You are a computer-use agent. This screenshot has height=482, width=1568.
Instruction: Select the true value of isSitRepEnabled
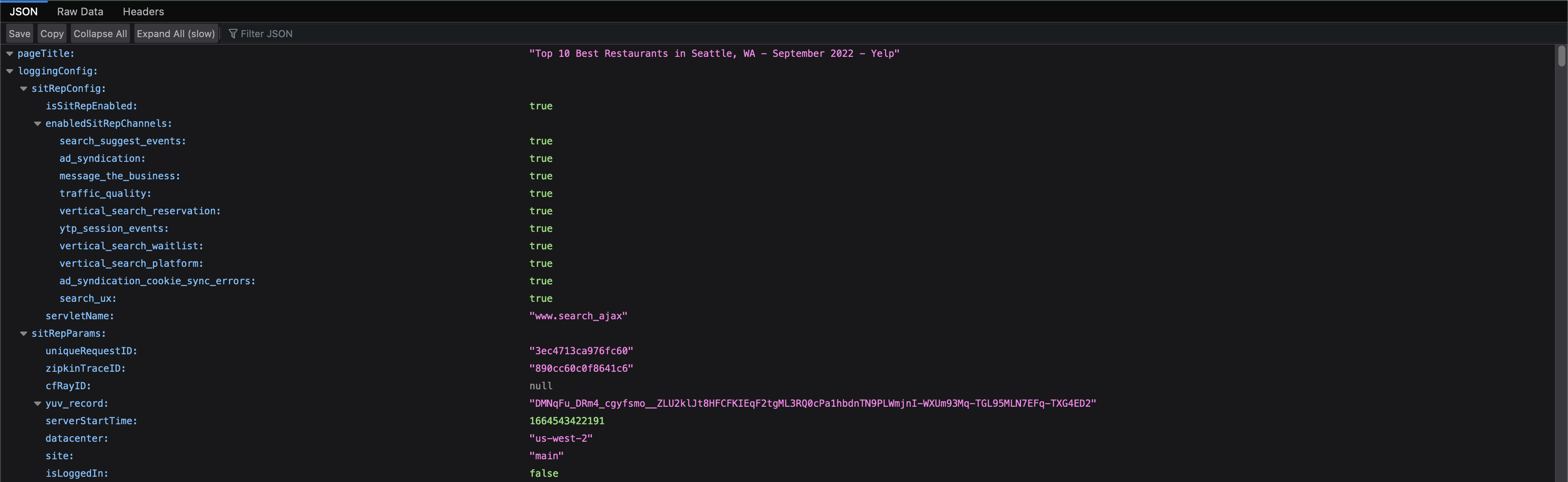click(540, 106)
